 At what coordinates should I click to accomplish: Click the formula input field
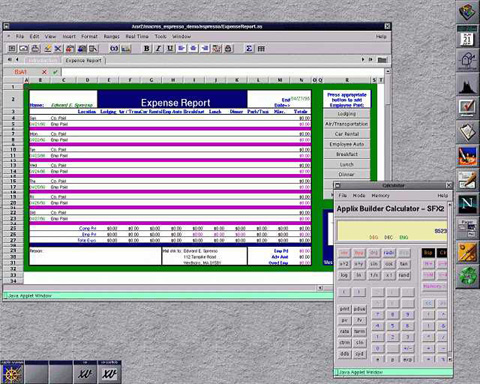223,72
